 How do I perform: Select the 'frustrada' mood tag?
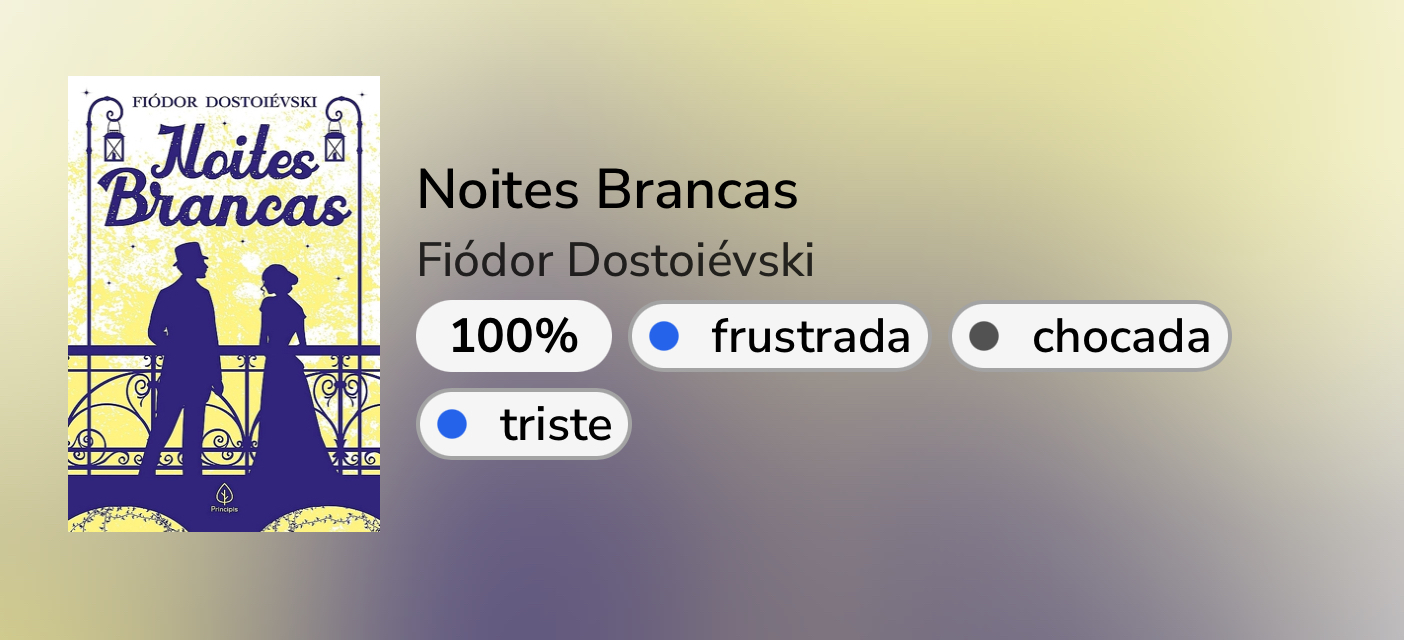(780, 337)
